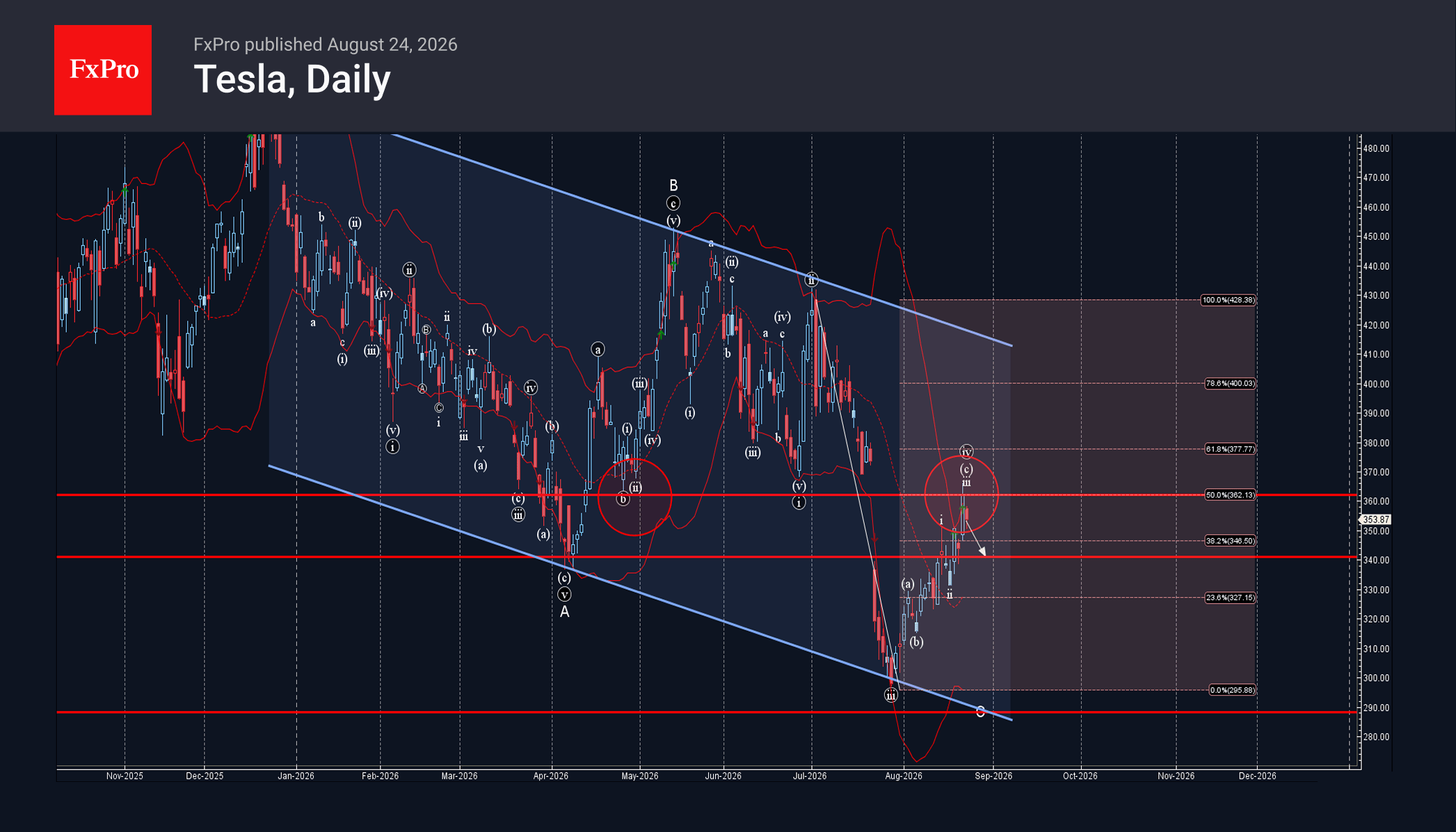The width and height of the screenshot is (1456, 832).
Task: Select the 450.00 price axis label
Action: tap(1376, 237)
